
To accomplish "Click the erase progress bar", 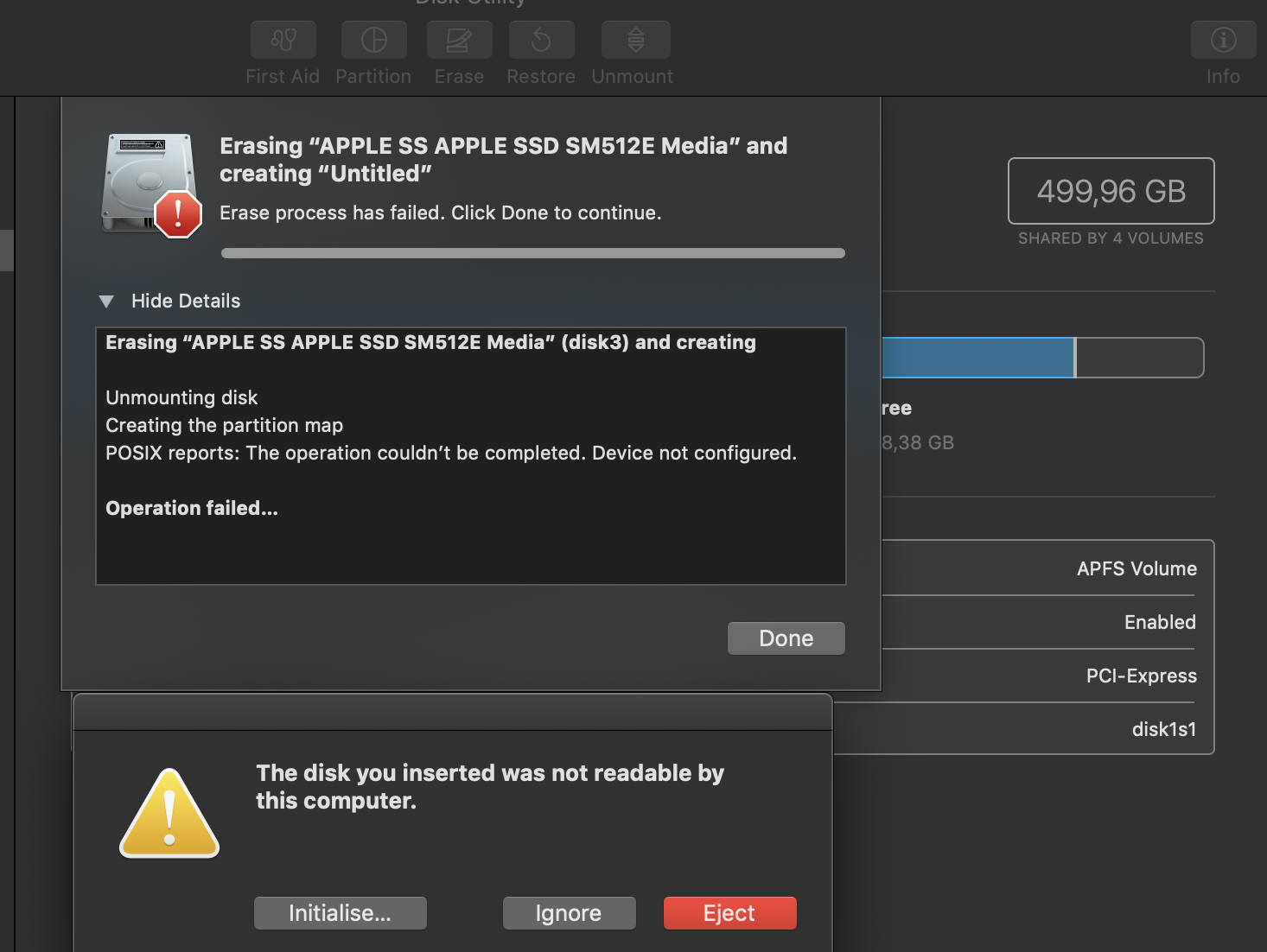I will pos(533,253).
